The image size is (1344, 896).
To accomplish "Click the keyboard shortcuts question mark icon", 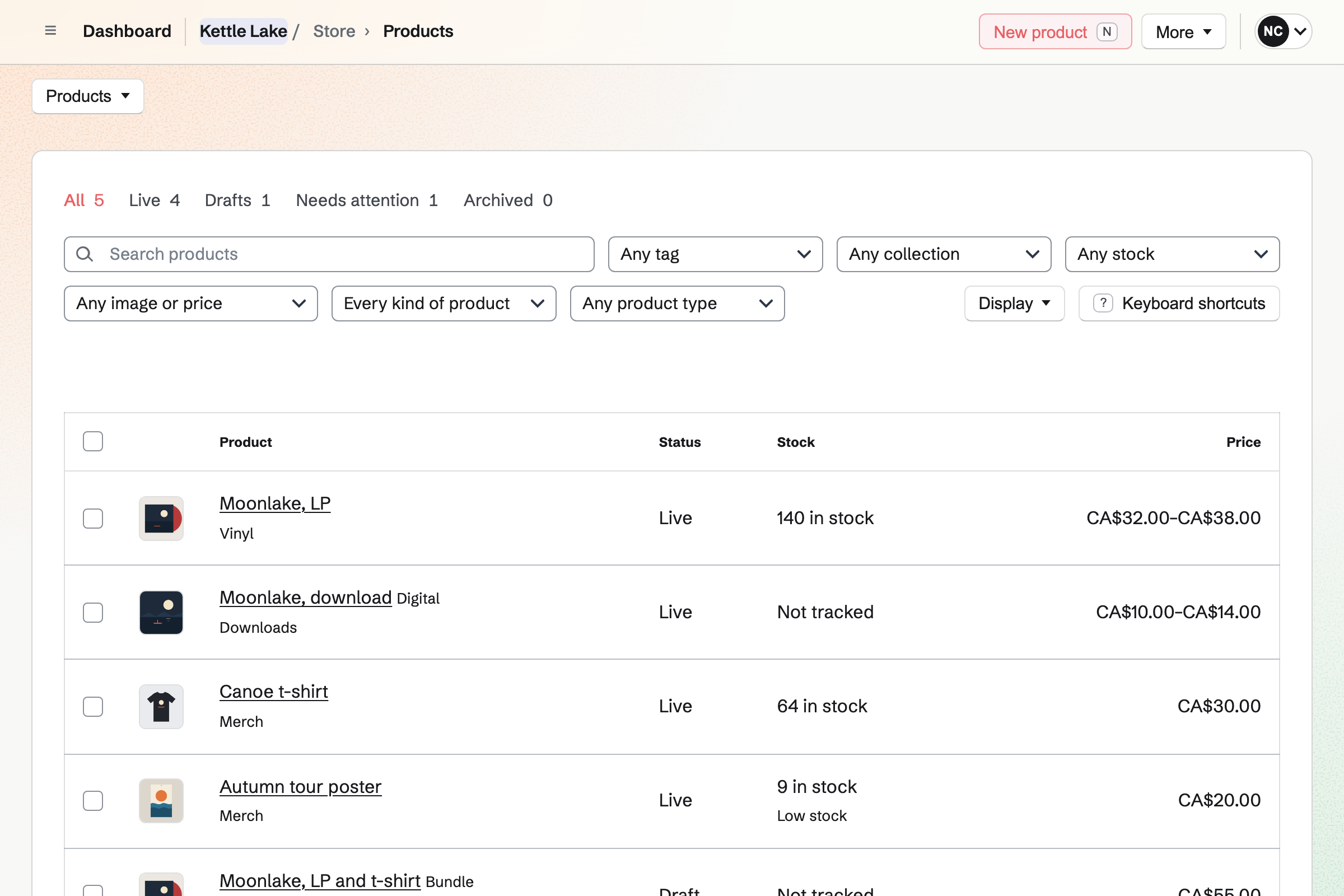I will (x=1103, y=304).
